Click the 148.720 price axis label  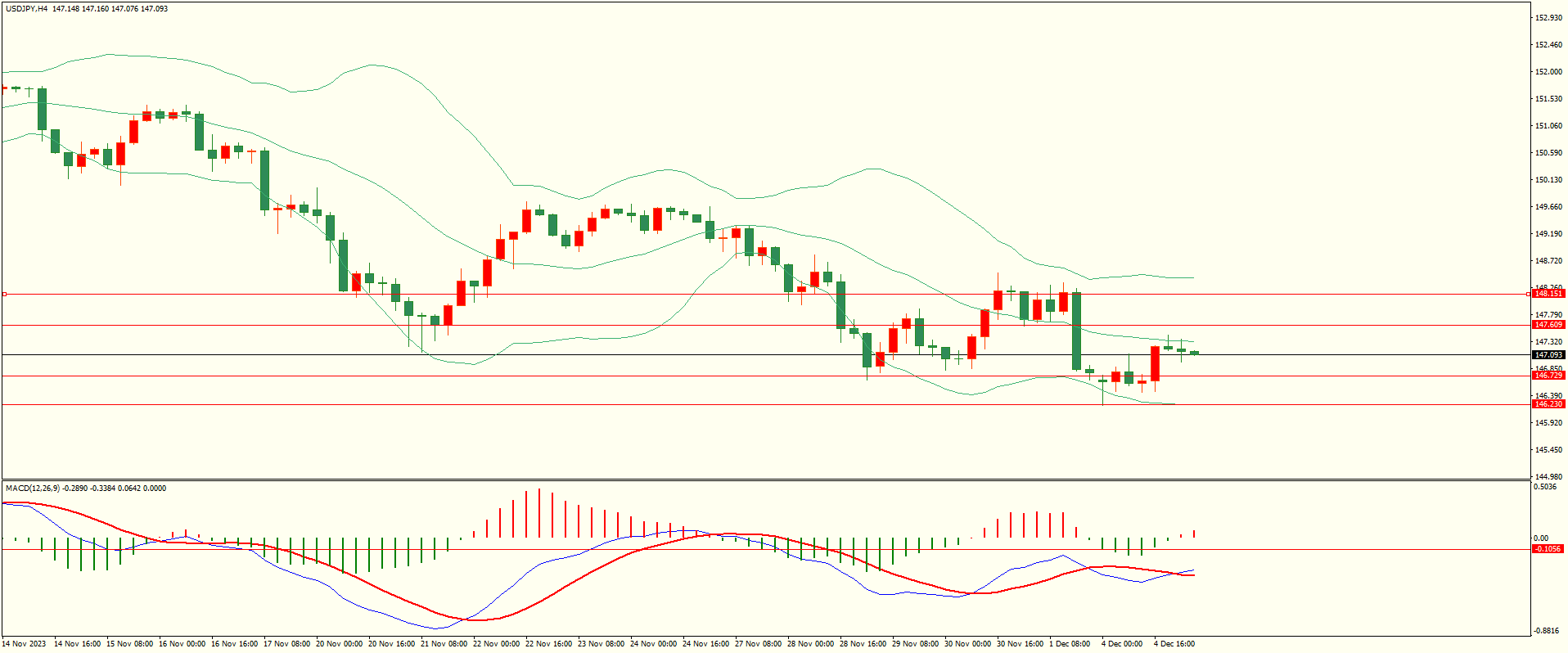click(1548, 261)
